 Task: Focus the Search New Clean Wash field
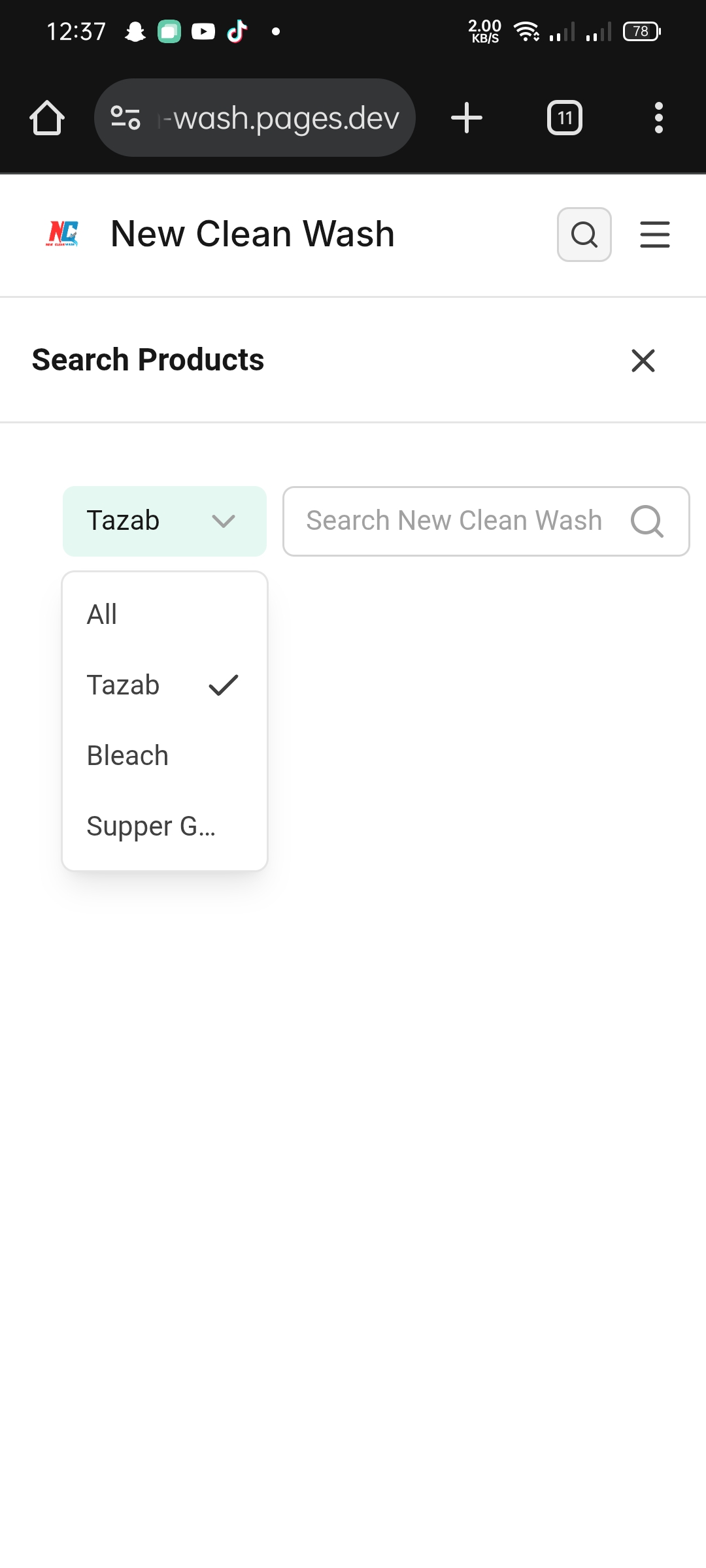click(x=454, y=521)
